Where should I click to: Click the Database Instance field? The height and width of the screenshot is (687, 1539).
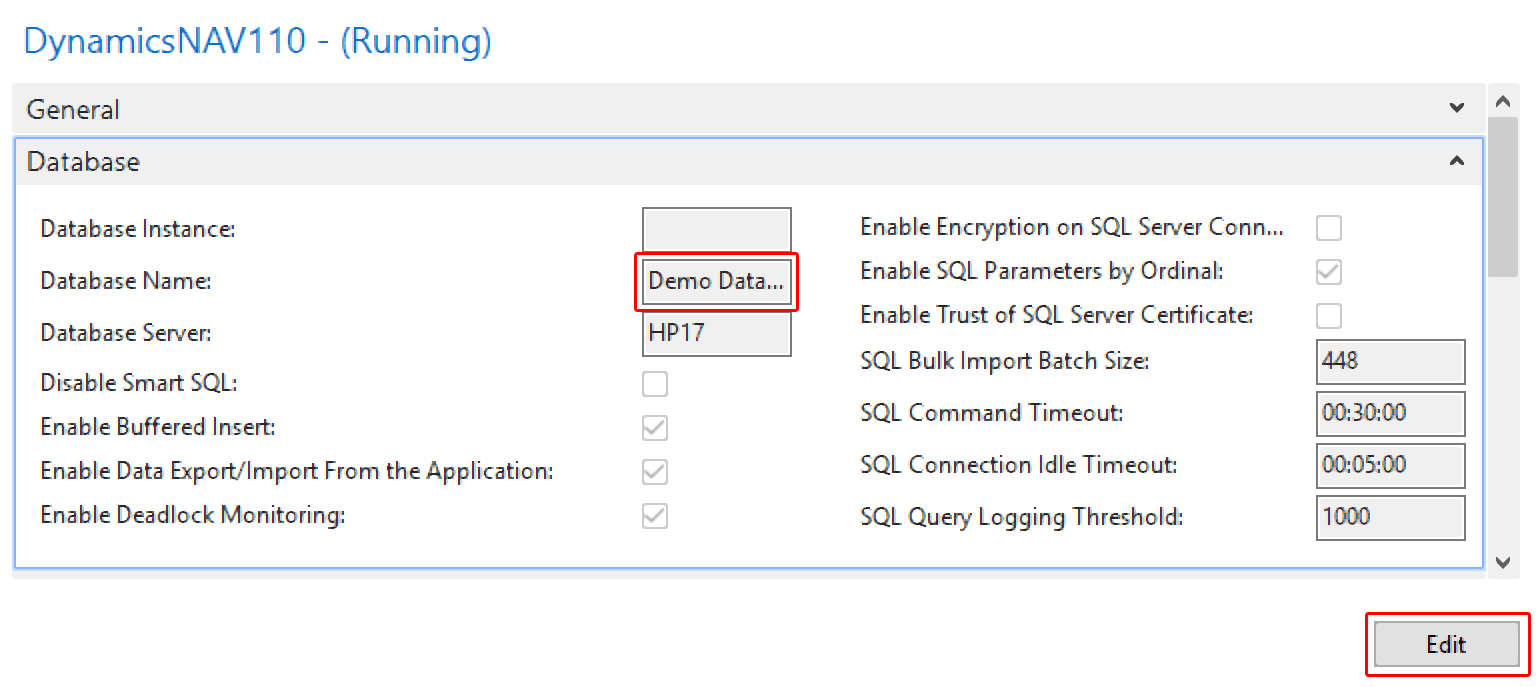(x=717, y=229)
